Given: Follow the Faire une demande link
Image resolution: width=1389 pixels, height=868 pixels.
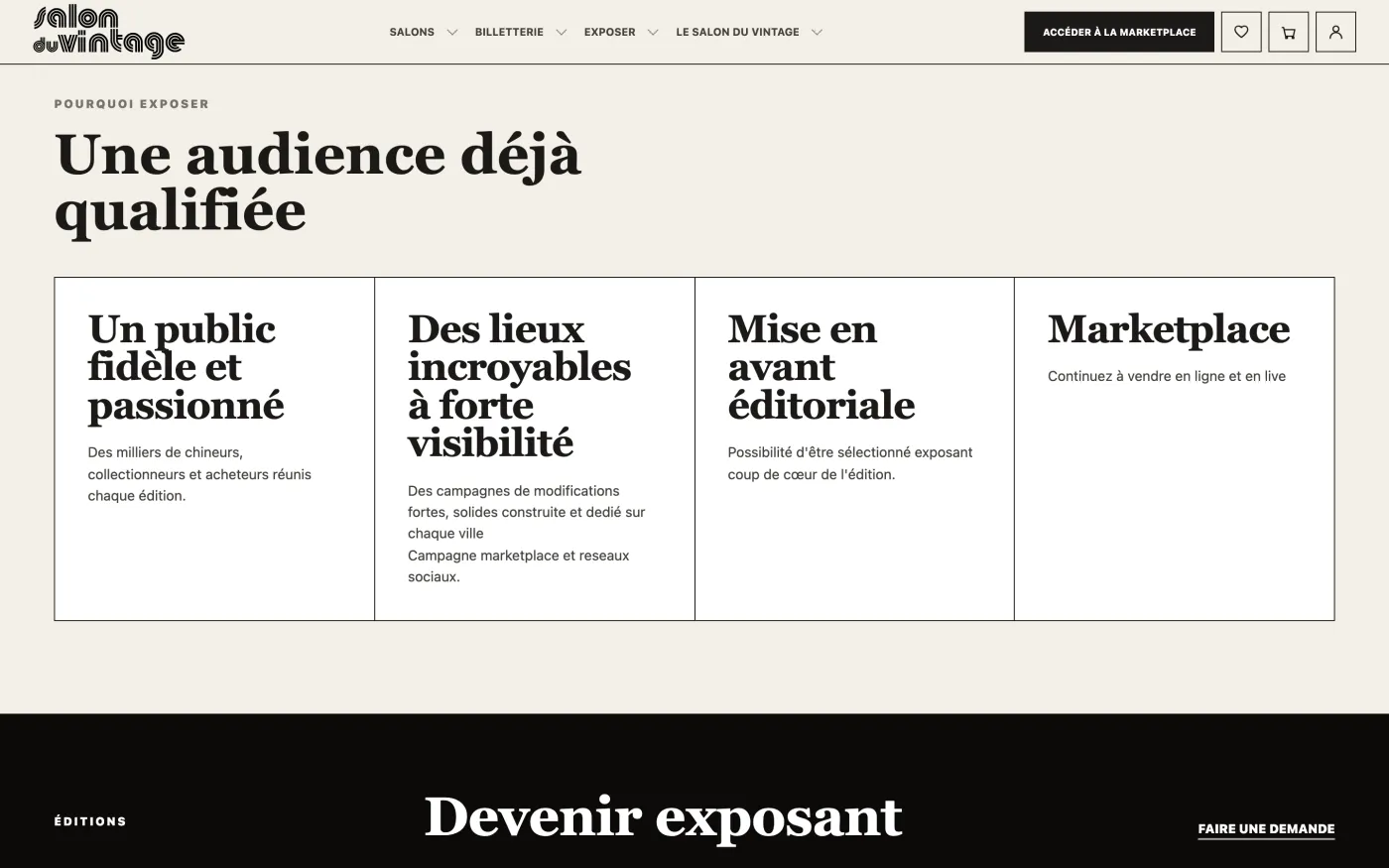Looking at the screenshot, I should pyautogui.click(x=1266, y=829).
